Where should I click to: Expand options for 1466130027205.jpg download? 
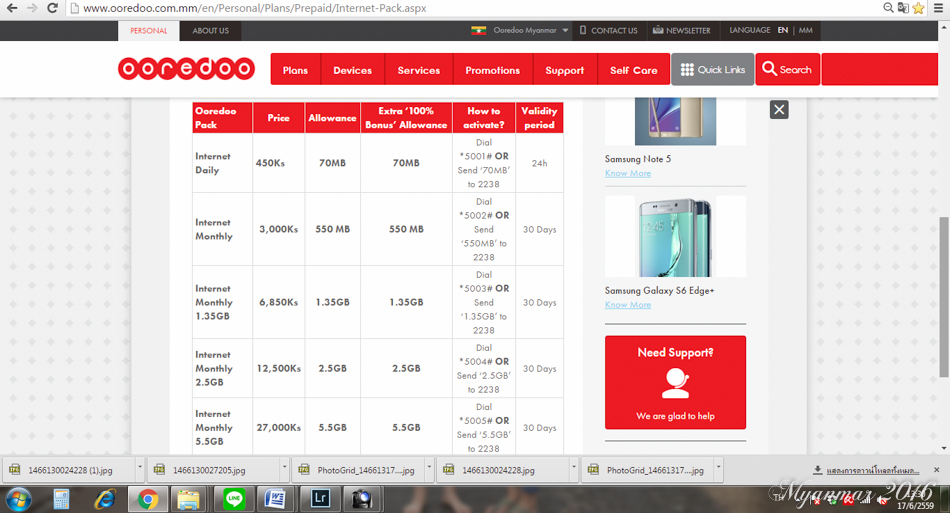[x=284, y=469]
